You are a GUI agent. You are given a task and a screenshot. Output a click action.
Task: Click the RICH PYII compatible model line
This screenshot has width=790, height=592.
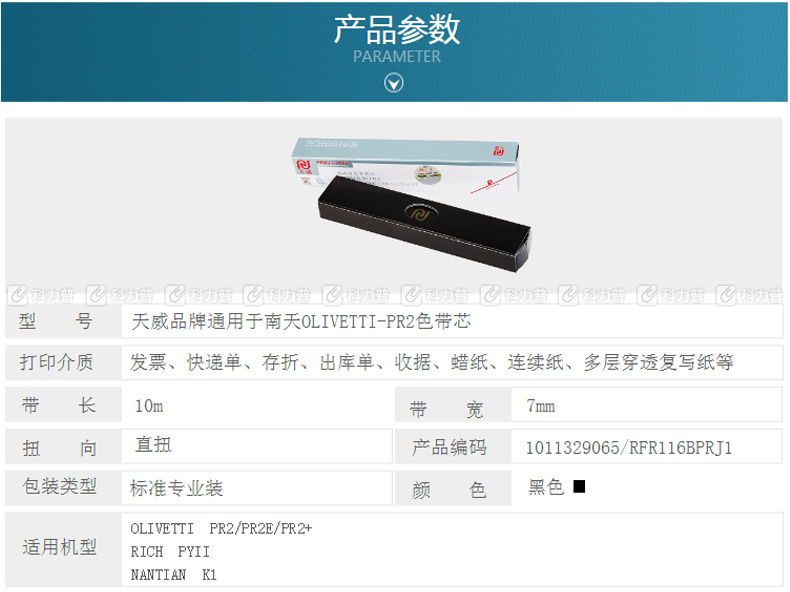pyautogui.click(x=170, y=552)
